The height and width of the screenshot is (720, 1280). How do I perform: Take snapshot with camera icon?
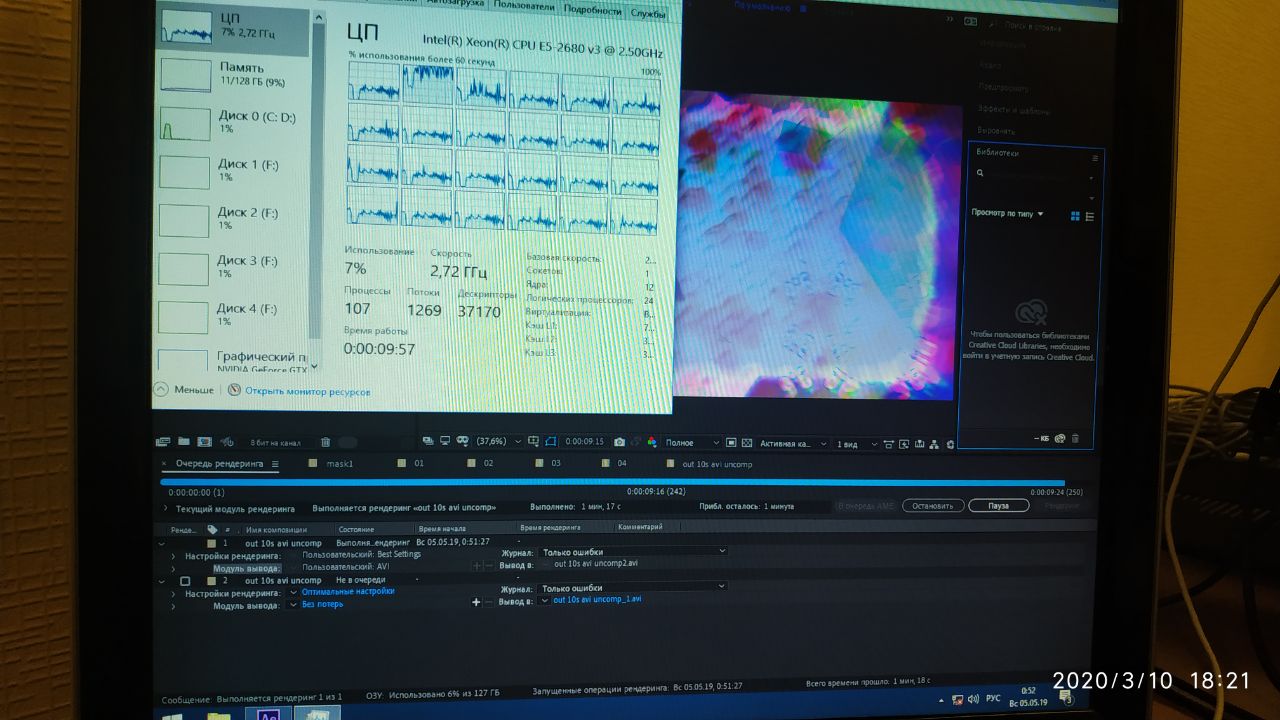(620, 441)
